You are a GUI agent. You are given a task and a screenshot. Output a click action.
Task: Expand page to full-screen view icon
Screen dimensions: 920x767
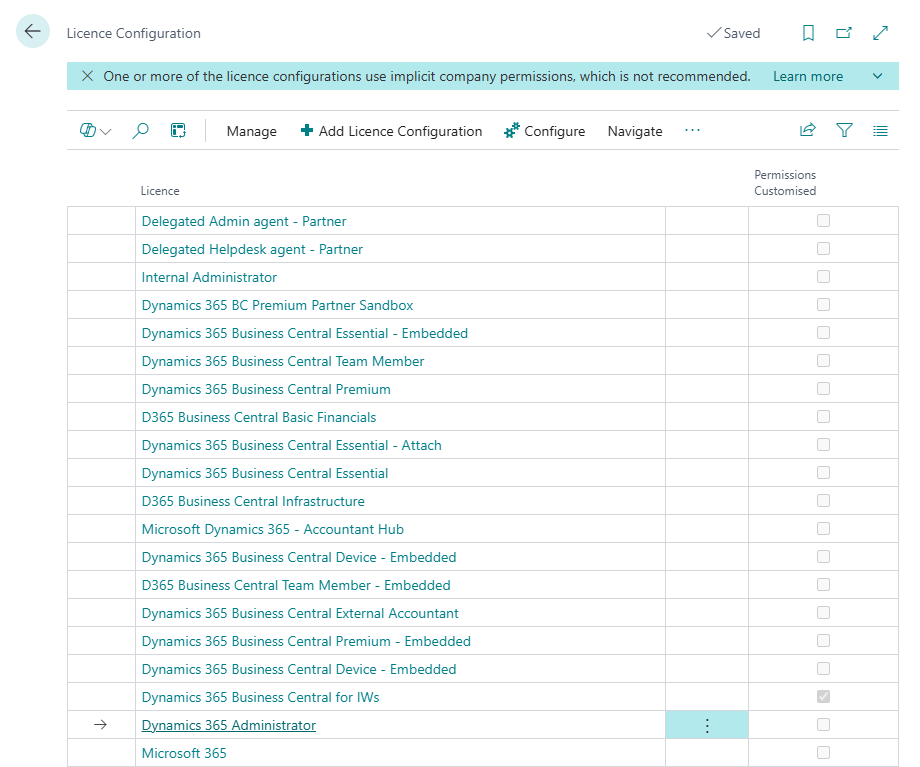880,33
